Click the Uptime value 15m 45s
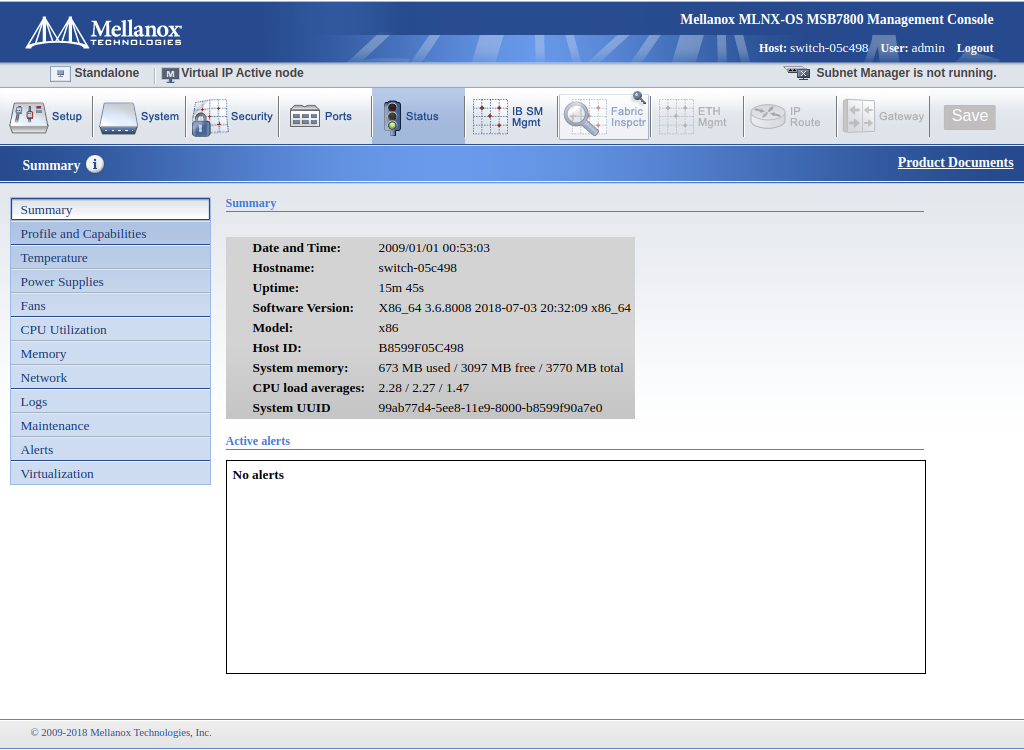The width and height of the screenshot is (1024, 750). (401, 288)
